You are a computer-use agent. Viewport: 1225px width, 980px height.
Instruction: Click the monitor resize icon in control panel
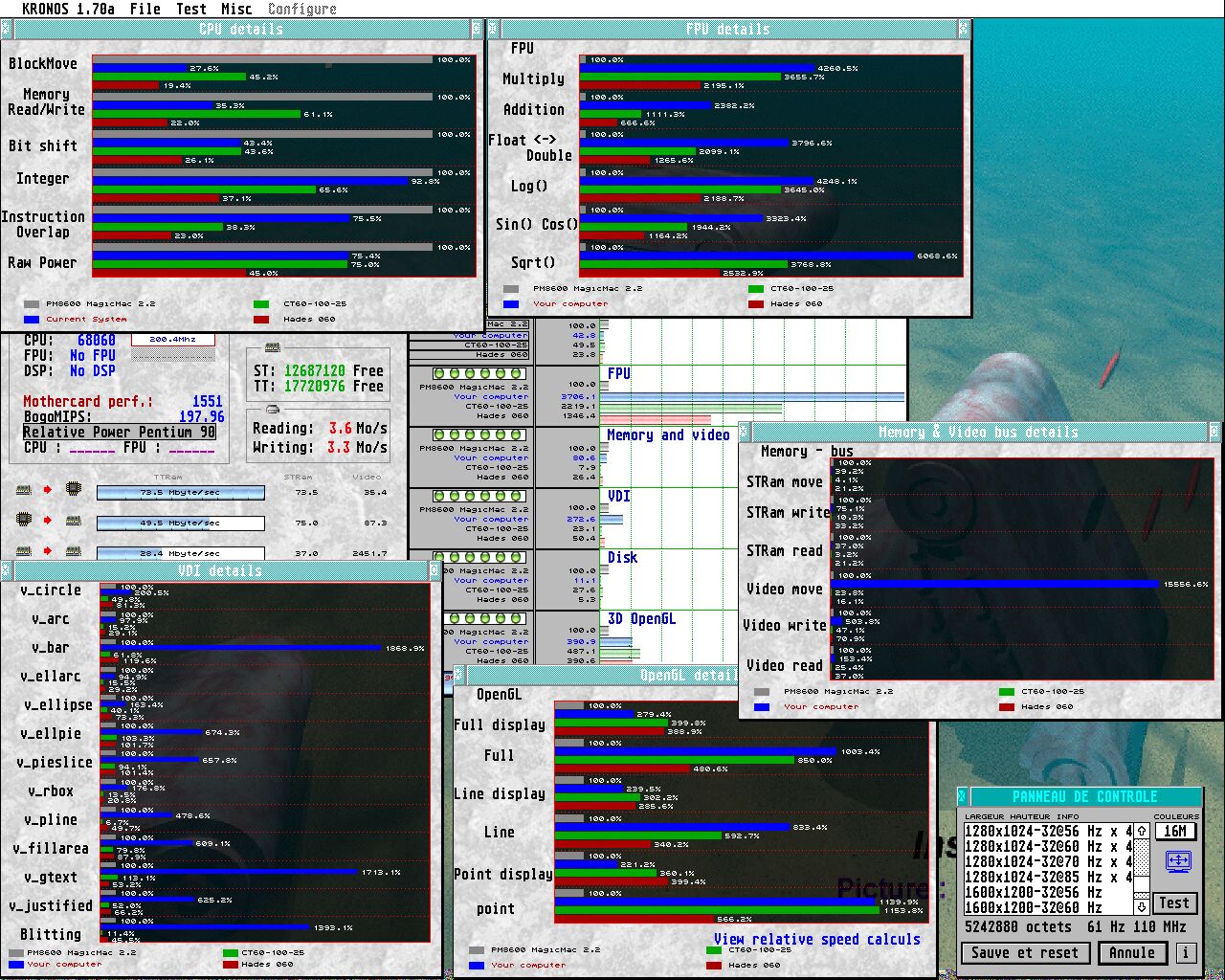coord(1177,861)
